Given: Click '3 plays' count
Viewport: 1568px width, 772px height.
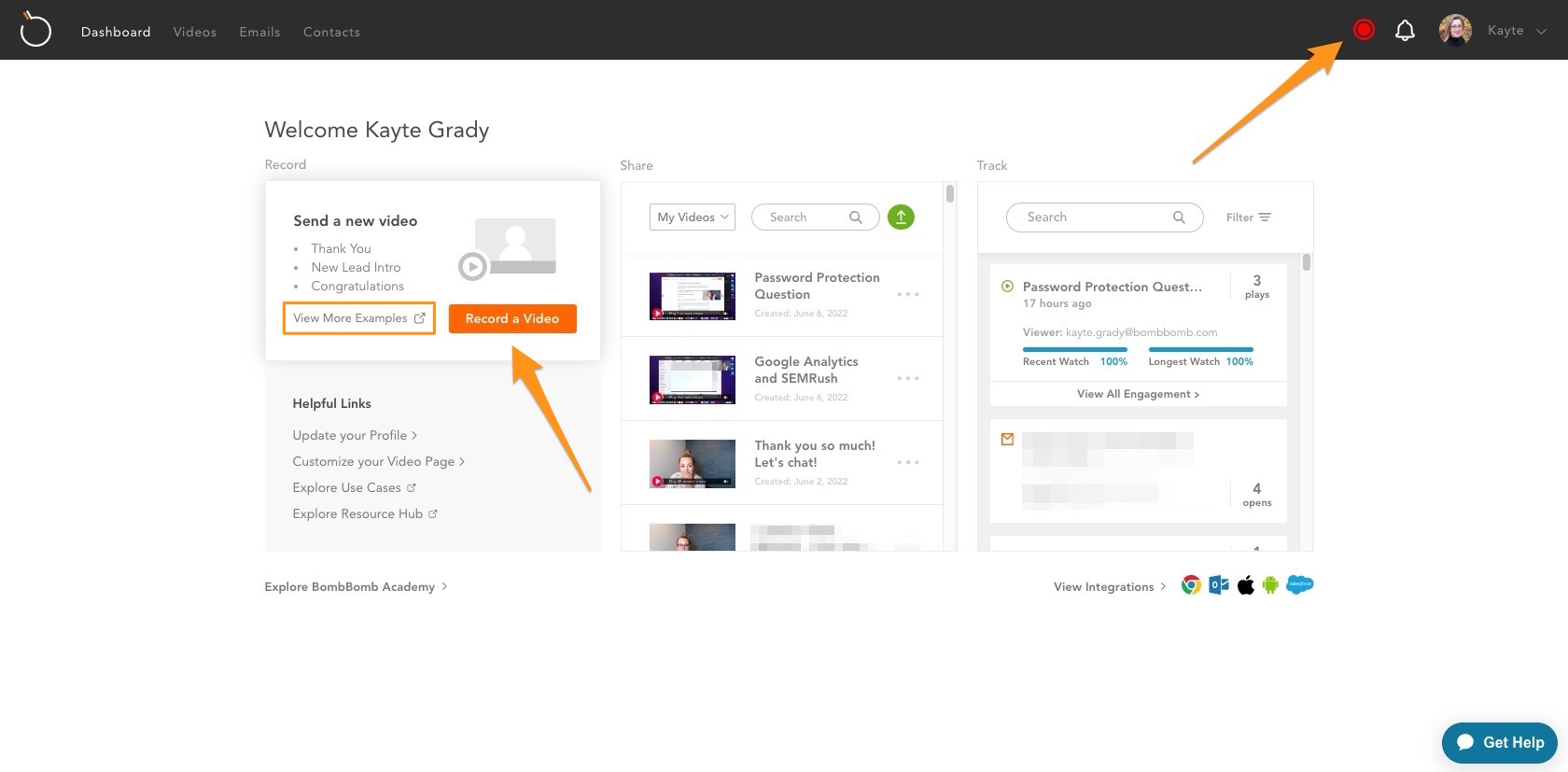Looking at the screenshot, I should (1257, 287).
